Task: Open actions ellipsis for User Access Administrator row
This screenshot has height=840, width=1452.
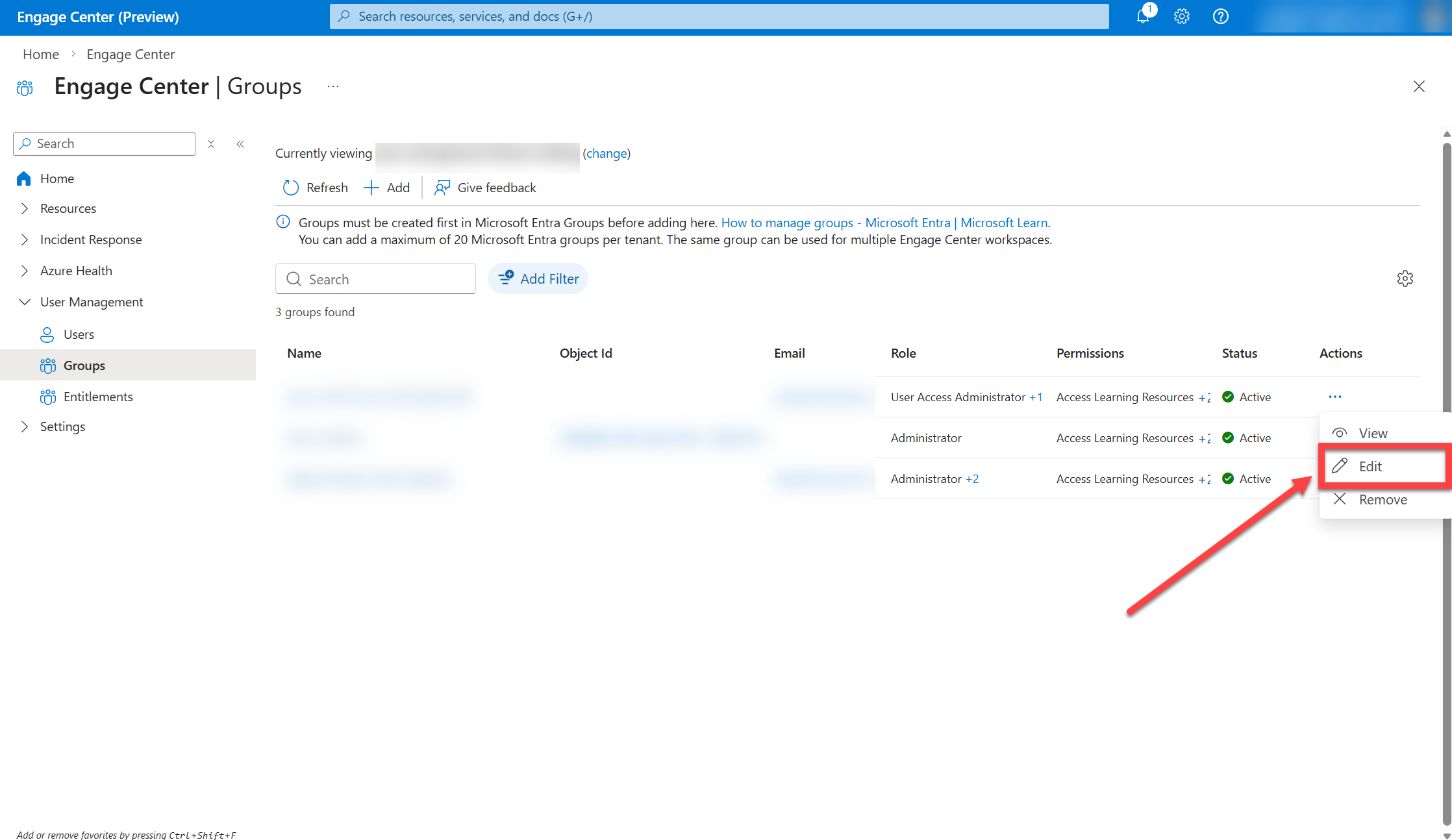Action: tap(1335, 397)
